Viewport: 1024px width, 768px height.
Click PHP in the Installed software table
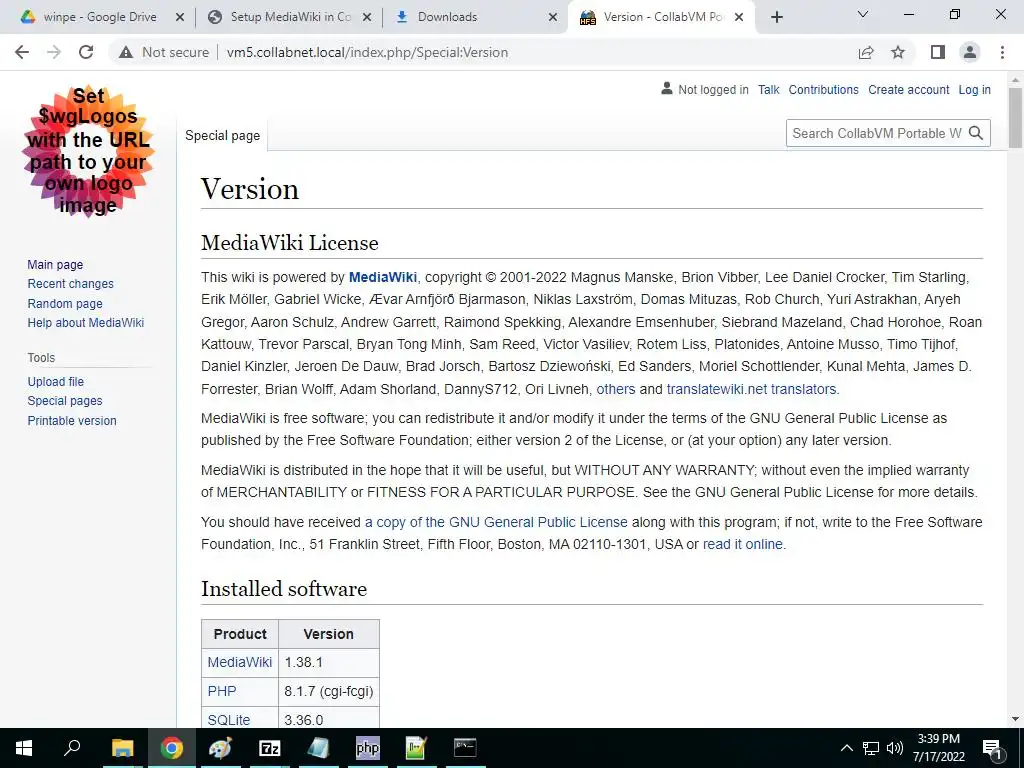pos(222,691)
